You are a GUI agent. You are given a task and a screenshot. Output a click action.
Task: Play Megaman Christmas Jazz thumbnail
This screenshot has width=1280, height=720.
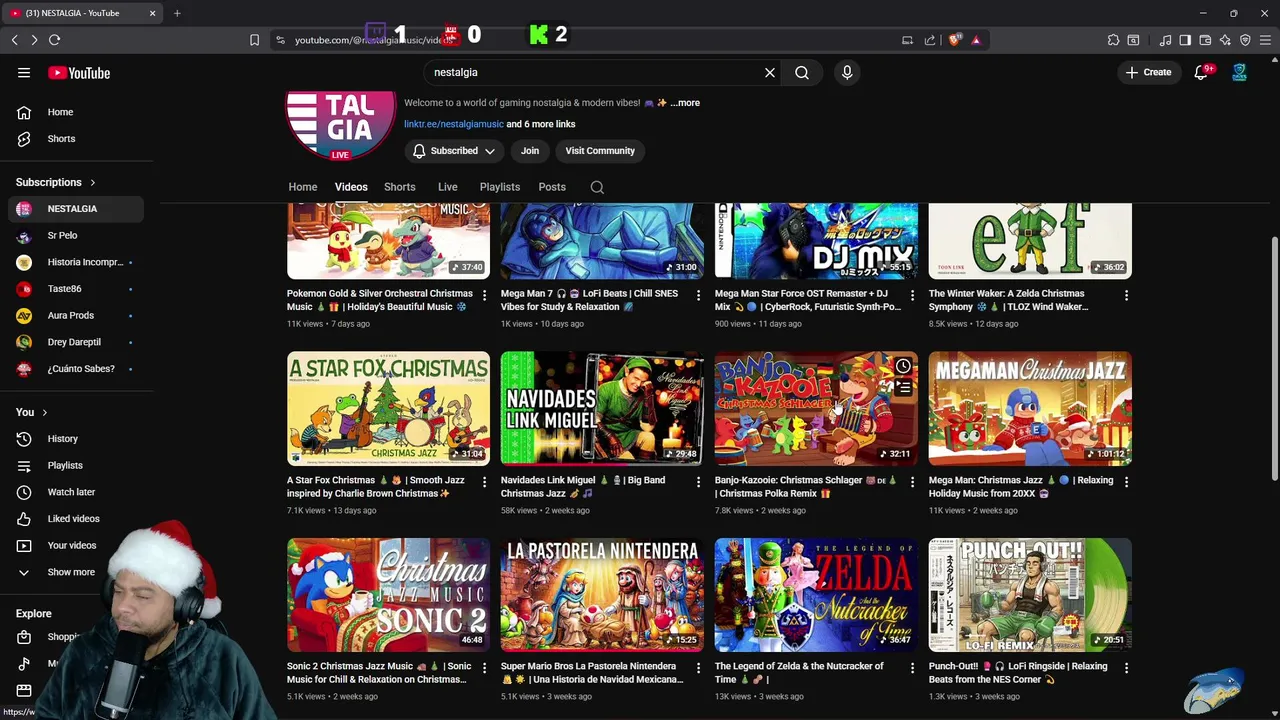point(1030,408)
